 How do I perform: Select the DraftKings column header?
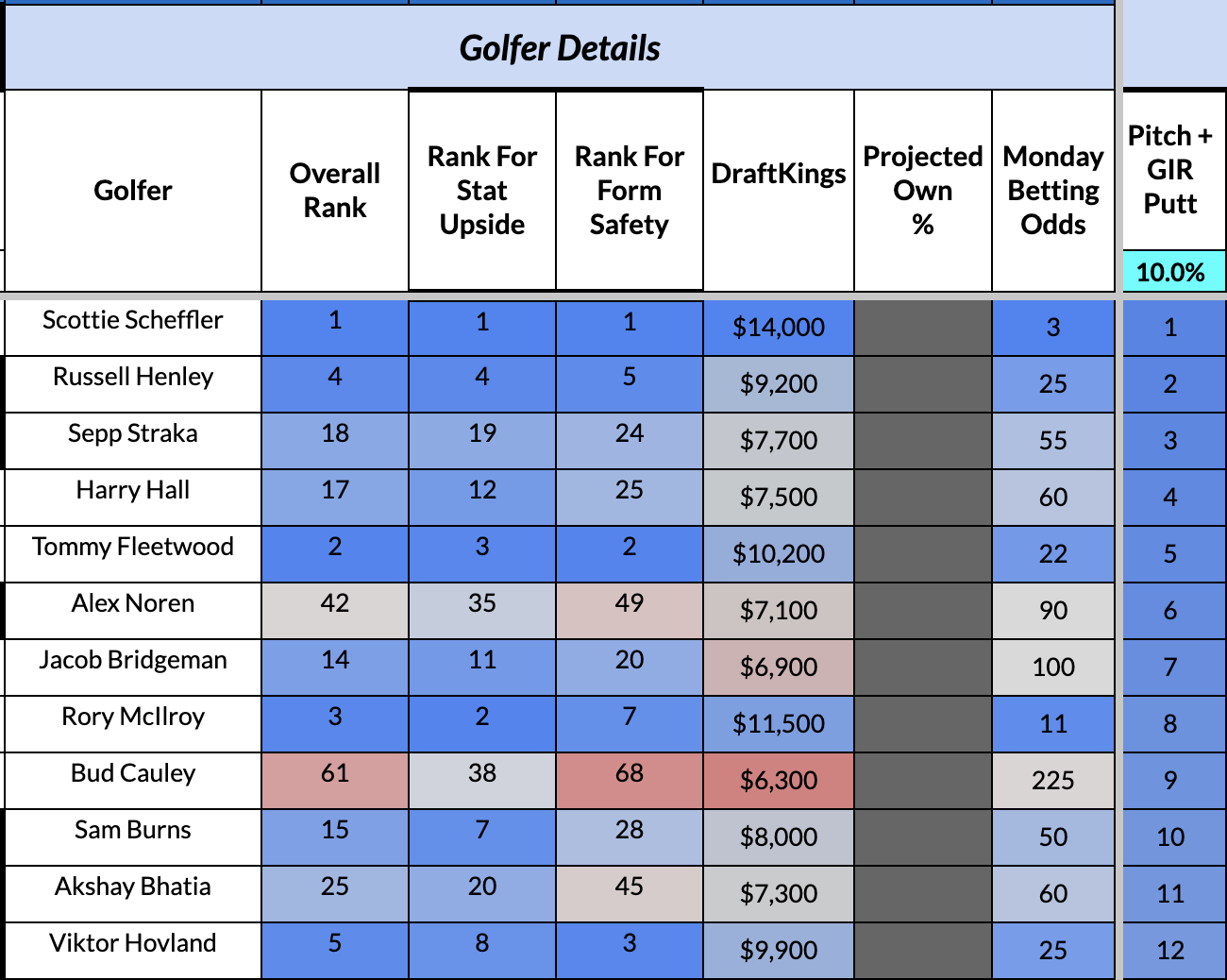(779, 175)
